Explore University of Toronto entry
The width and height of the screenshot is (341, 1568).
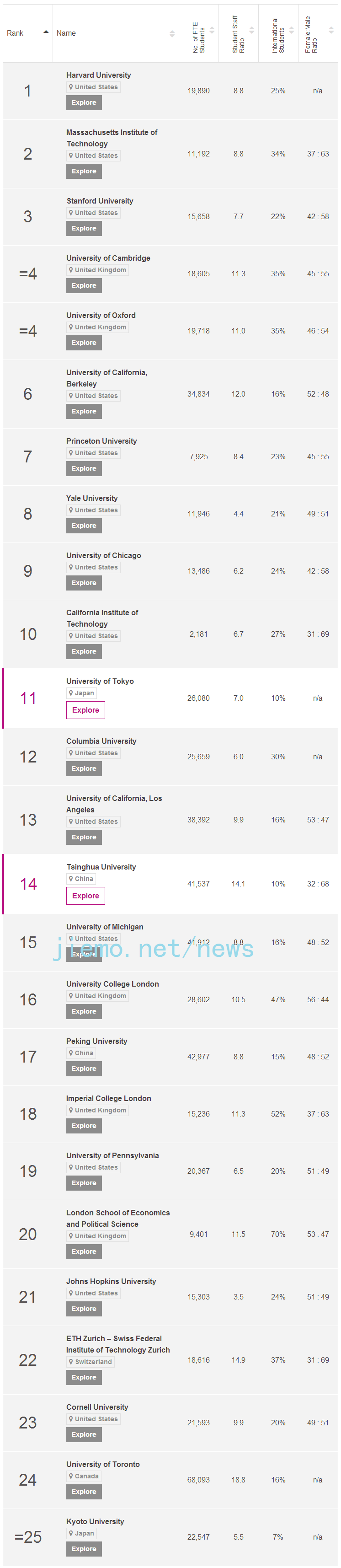click(84, 1492)
